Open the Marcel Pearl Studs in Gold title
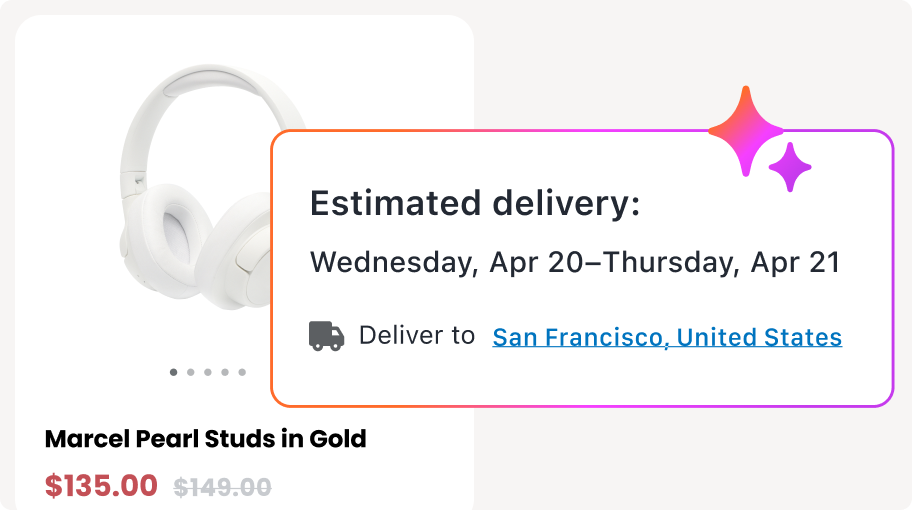 pyautogui.click(x=205, y=438)
